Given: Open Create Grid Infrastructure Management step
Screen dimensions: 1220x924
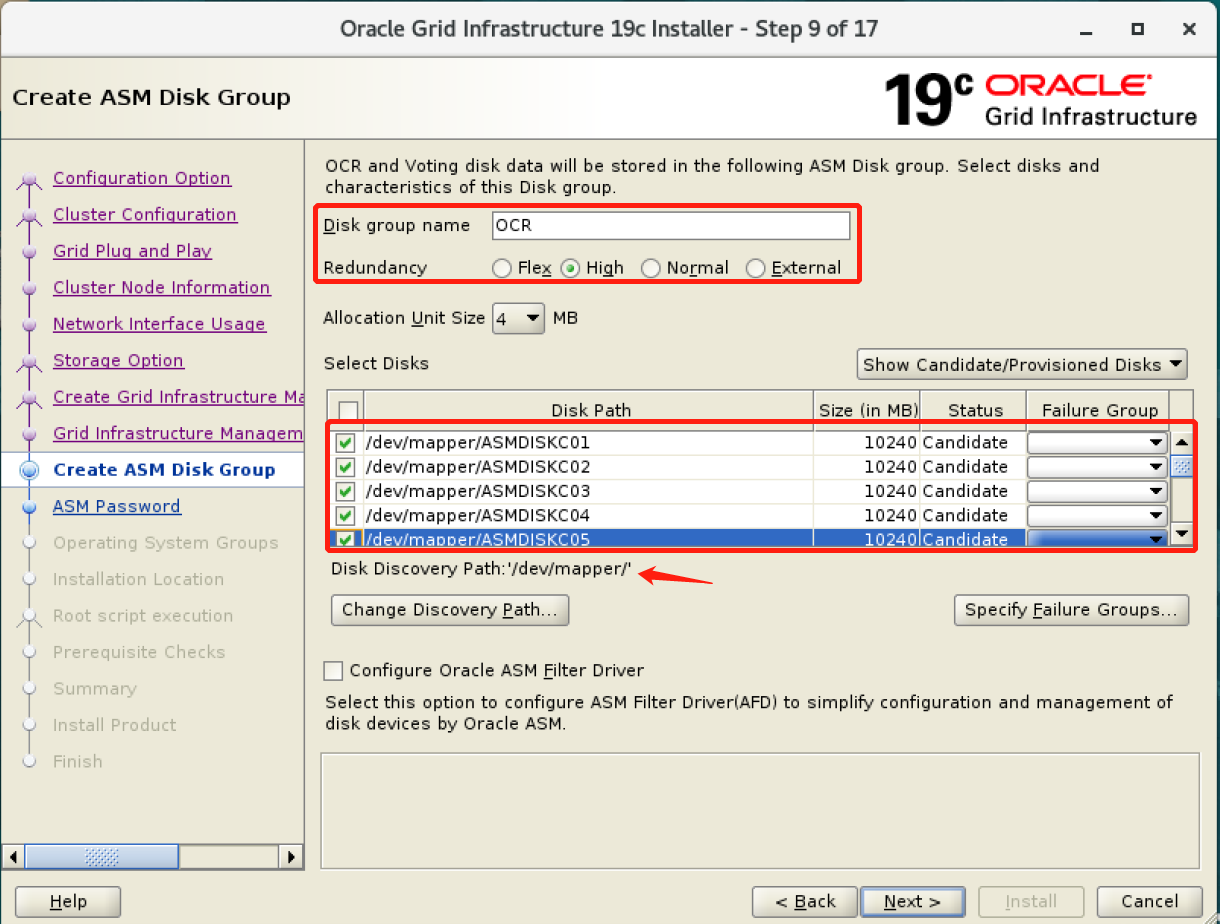Looking at the screenshot, I should [178, 397].
